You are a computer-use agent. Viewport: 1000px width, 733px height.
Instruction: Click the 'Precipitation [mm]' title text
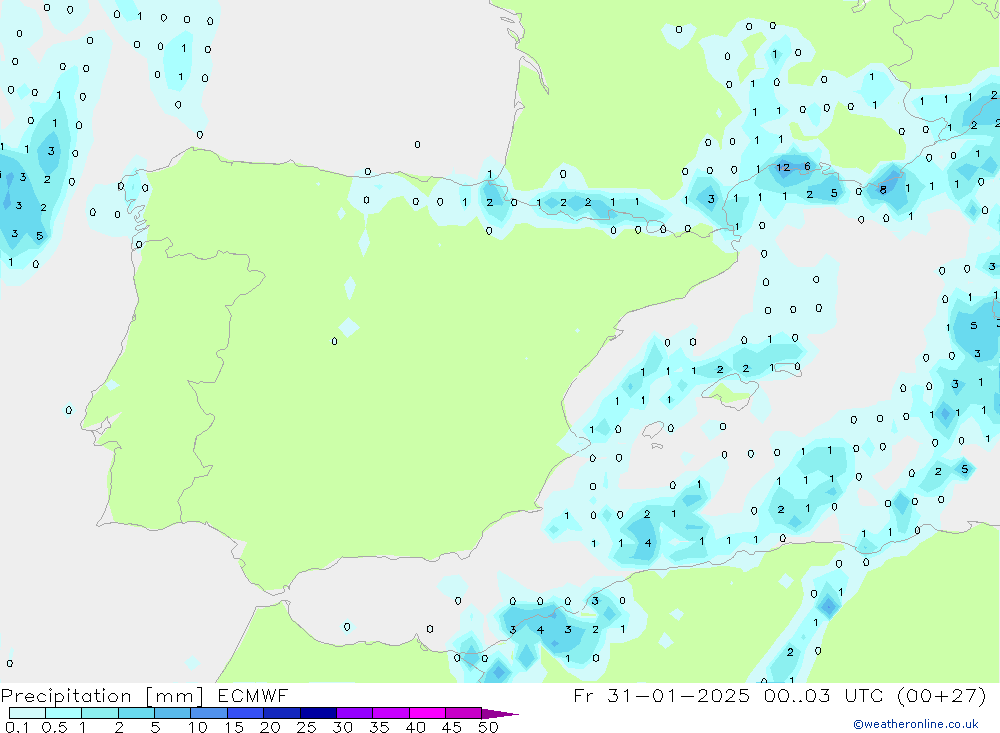coord(102,696)
